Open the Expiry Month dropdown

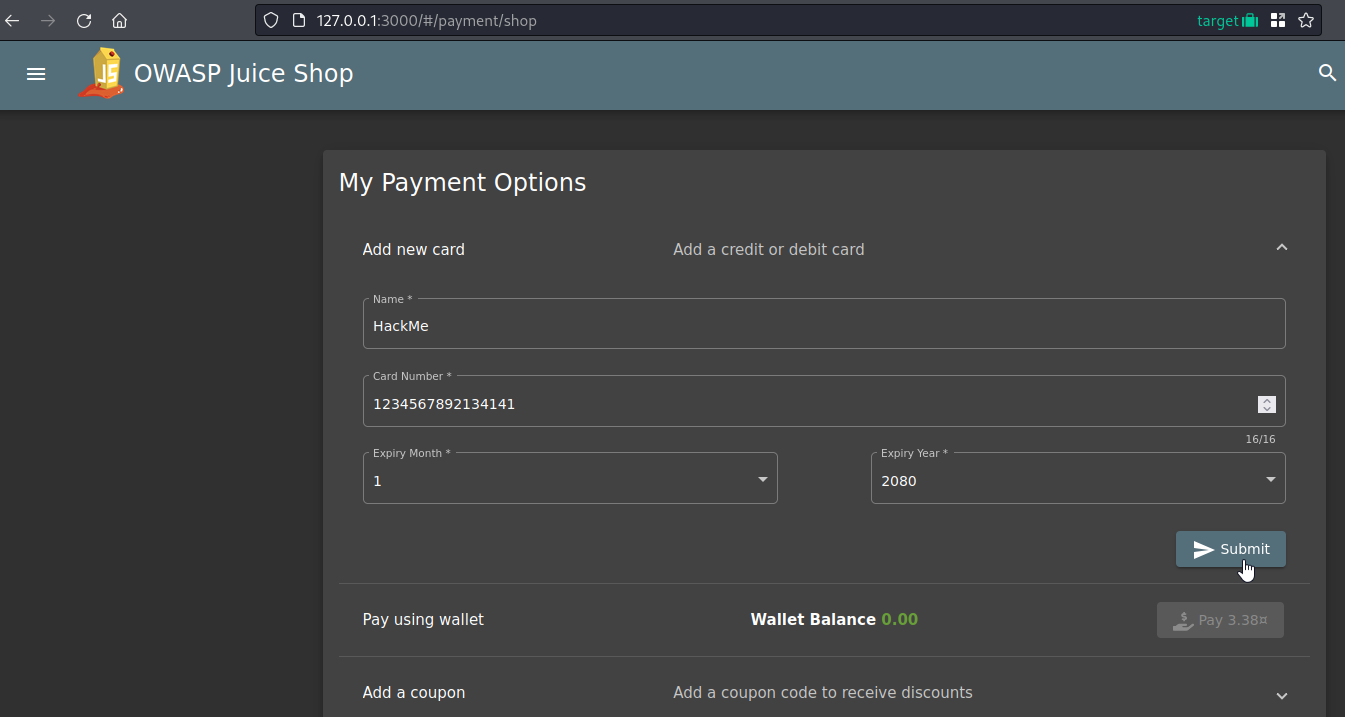(x=570, y=480)
